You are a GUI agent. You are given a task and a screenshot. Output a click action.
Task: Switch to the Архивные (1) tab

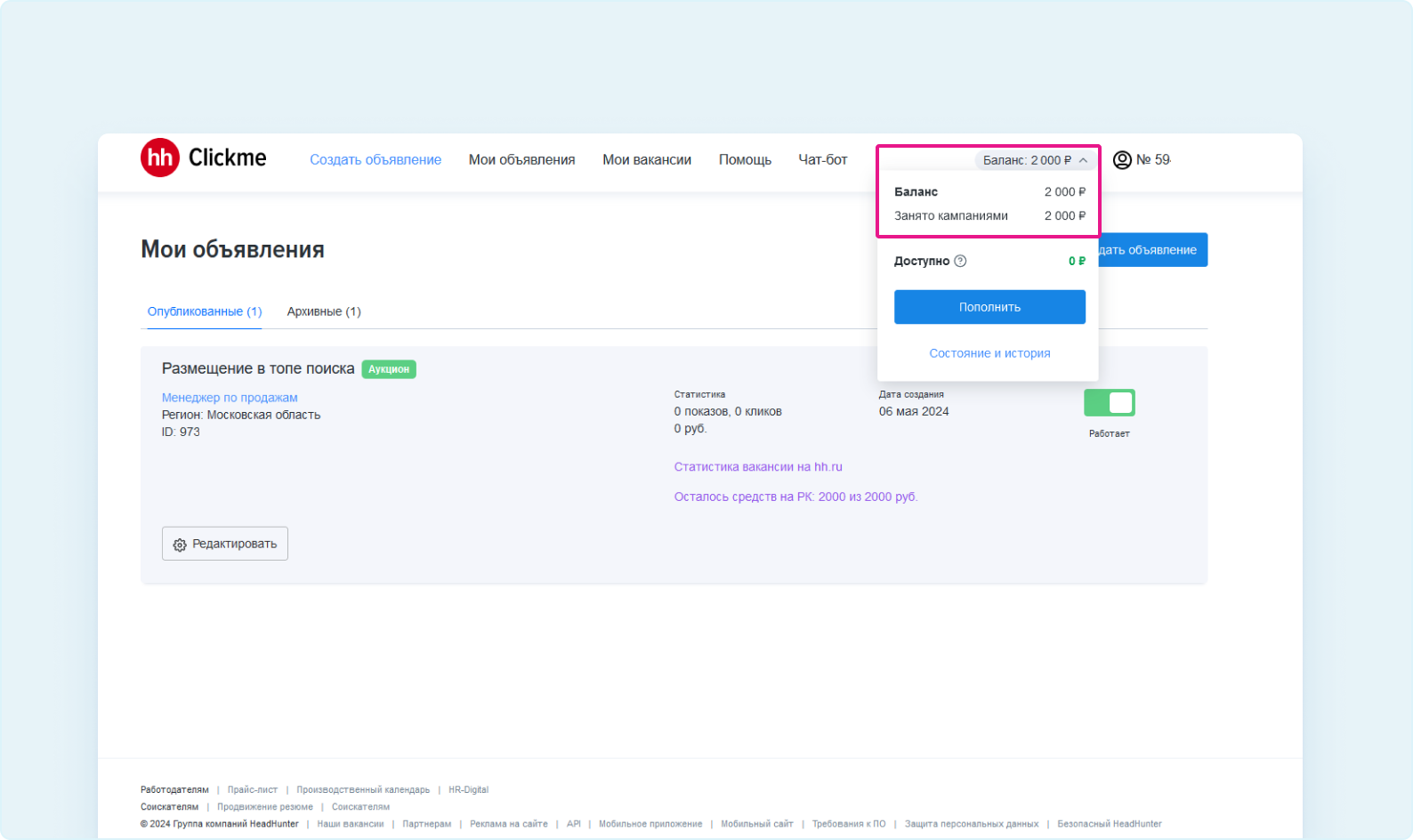[x=324, y=311]
